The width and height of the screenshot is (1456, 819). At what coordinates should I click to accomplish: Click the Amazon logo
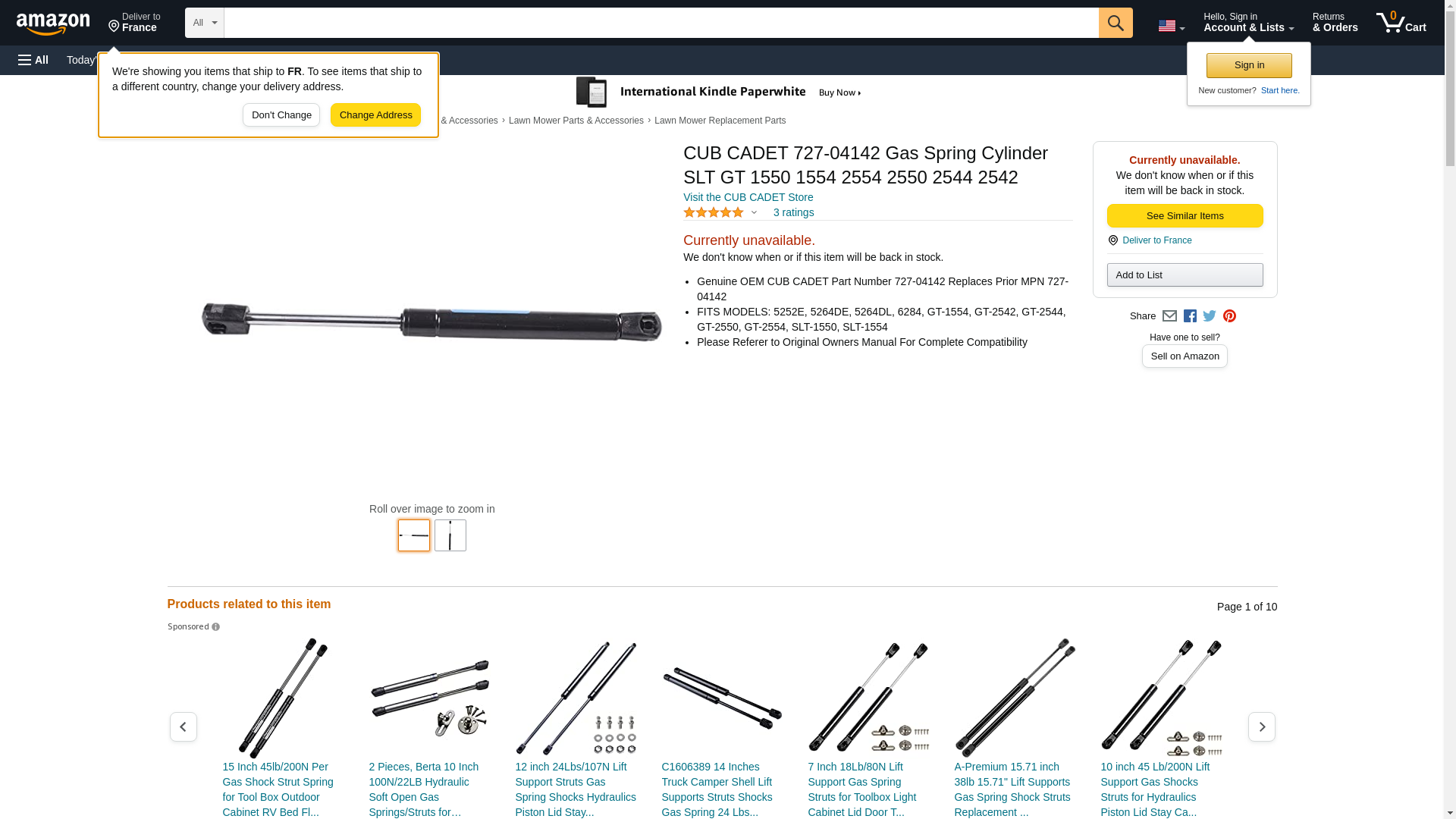[53, 24]
